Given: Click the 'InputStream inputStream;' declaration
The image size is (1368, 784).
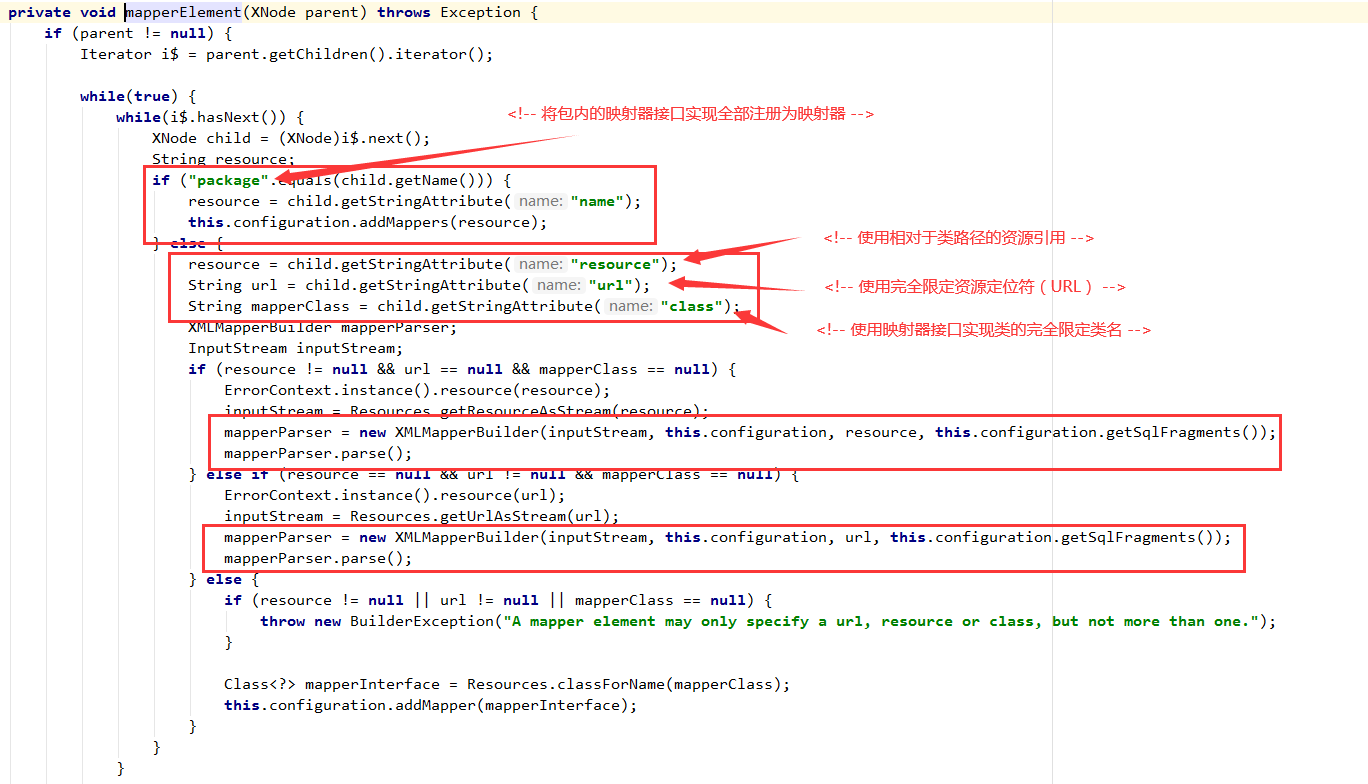Looking at the screenshot, I should click(x=295, y=349).
